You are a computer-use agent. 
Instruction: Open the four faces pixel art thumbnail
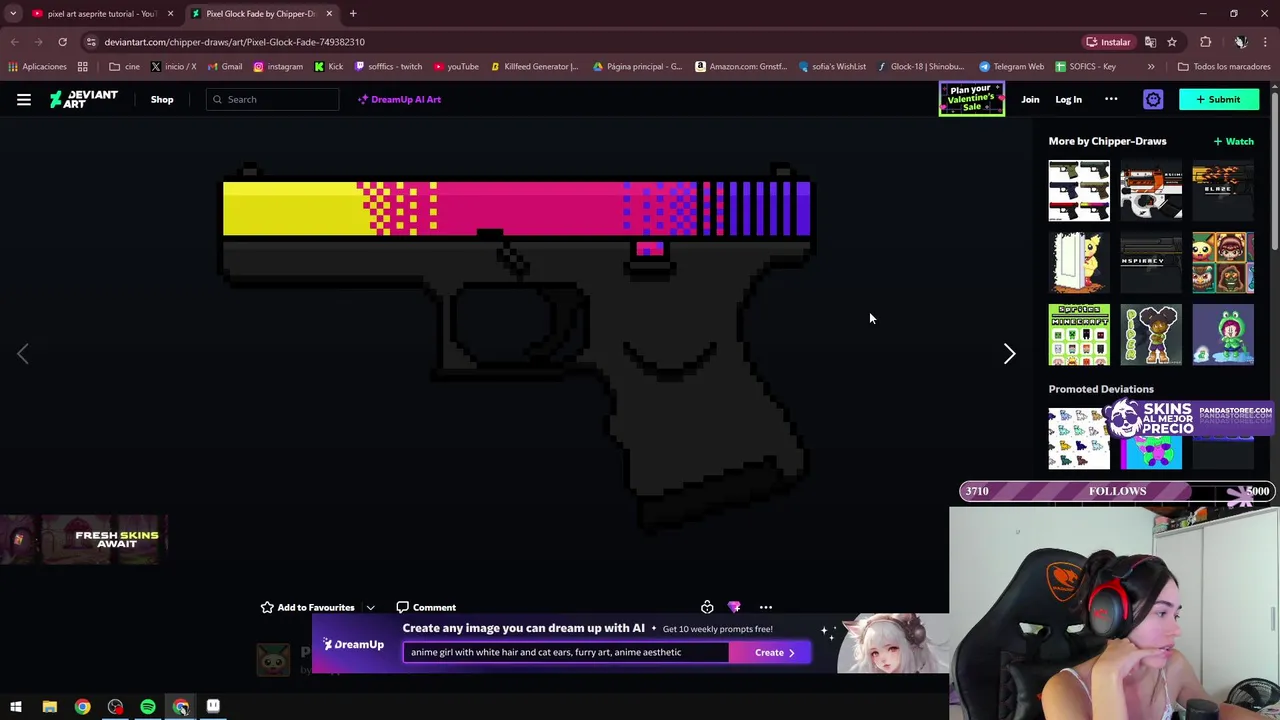click(x=1223, y=263)
